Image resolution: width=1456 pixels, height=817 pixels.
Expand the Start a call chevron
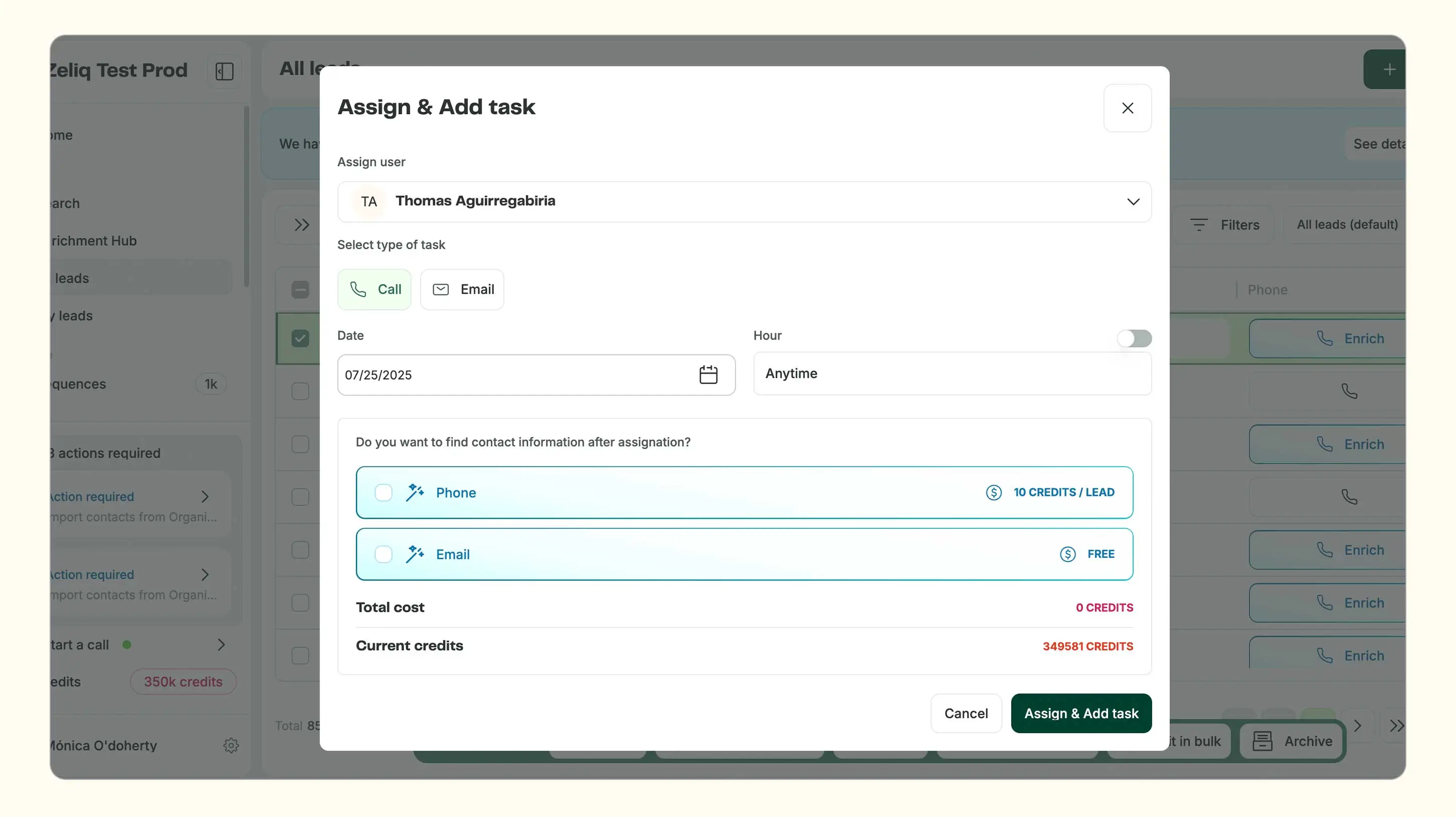click(221, 644)
